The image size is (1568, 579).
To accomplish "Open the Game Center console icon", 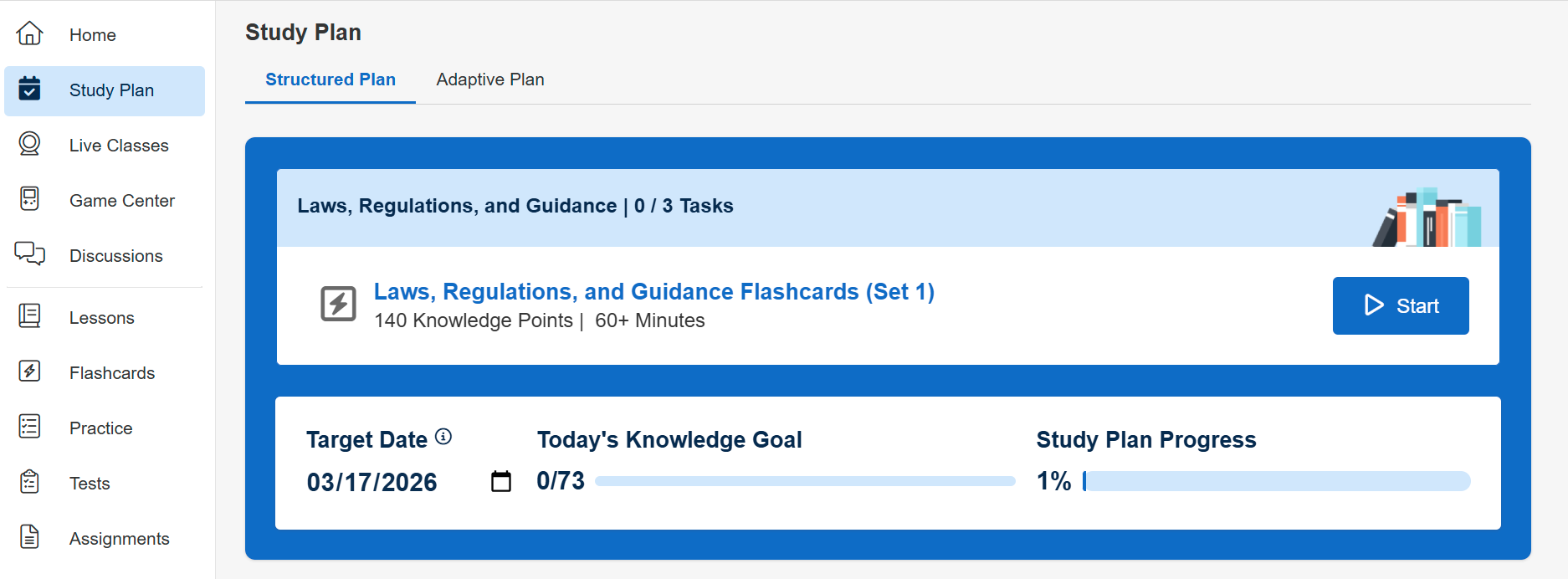I will [x=29, y=199].
